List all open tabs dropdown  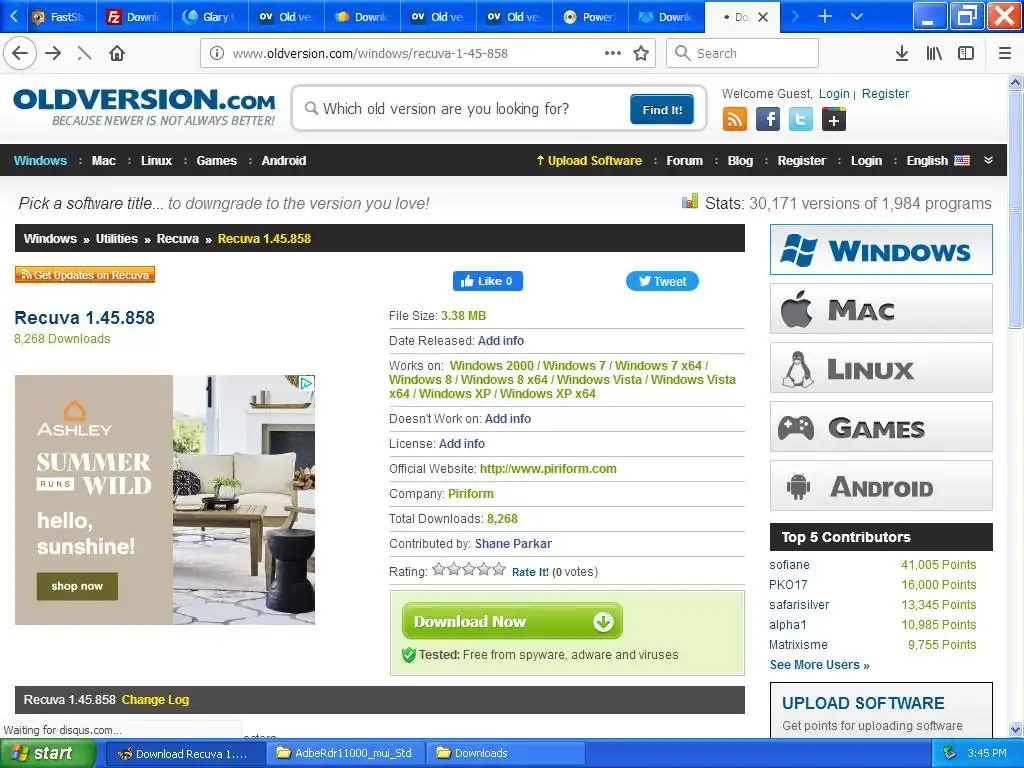[857, 16]
